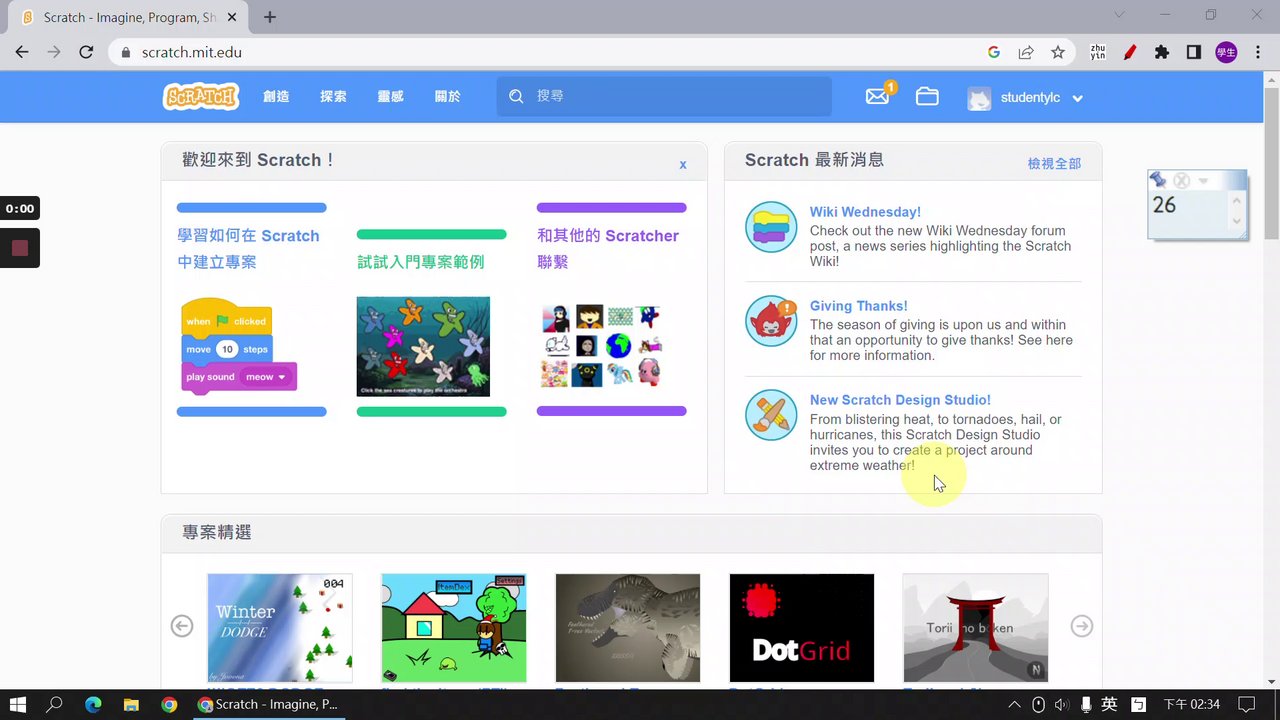The width and height of the screenshot is (1280, 720).
Task: Open the Extensions puzzle piece menu
Action: pos(1161,52)
